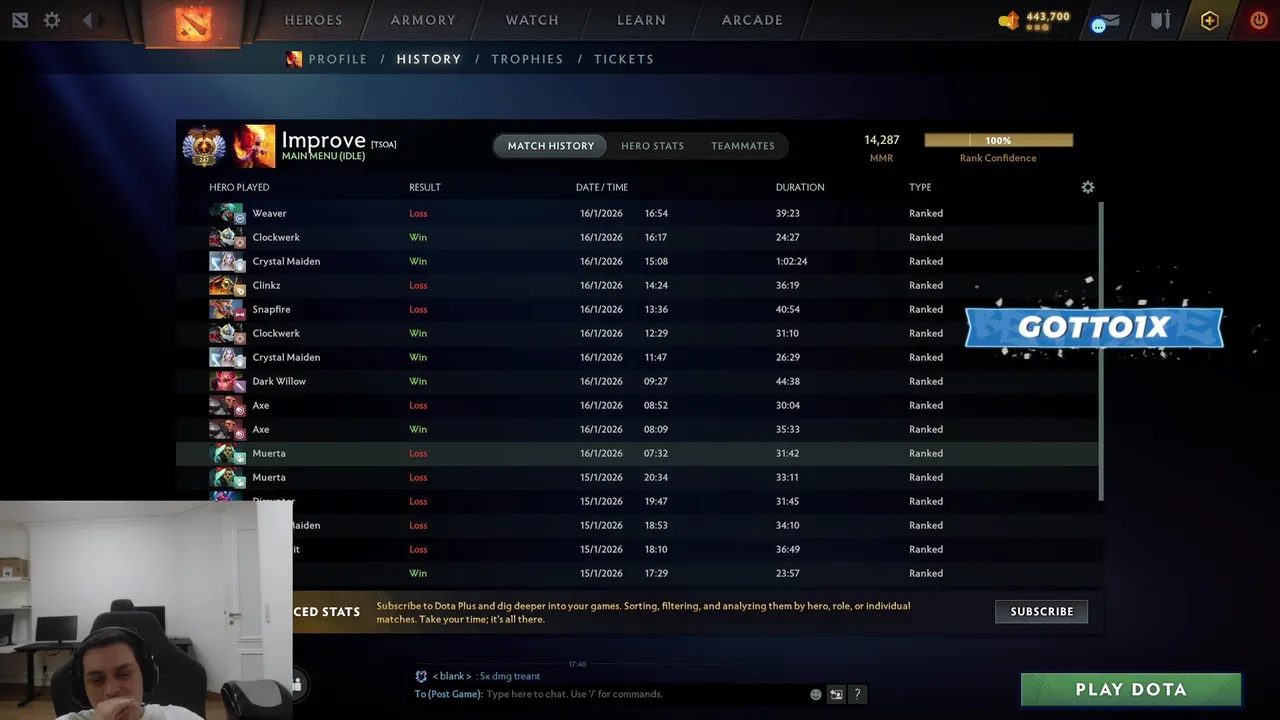Select Snapfire hero portrait icon
This screenshot has height=720, width=1280.
point(227,309)
